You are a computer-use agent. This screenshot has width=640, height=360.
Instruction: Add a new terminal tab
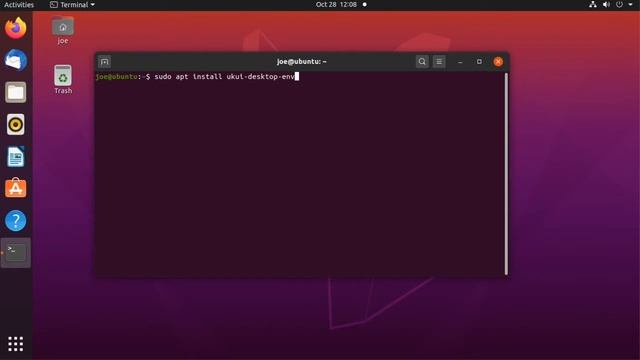pyautogui.click(x=104, y=62)
